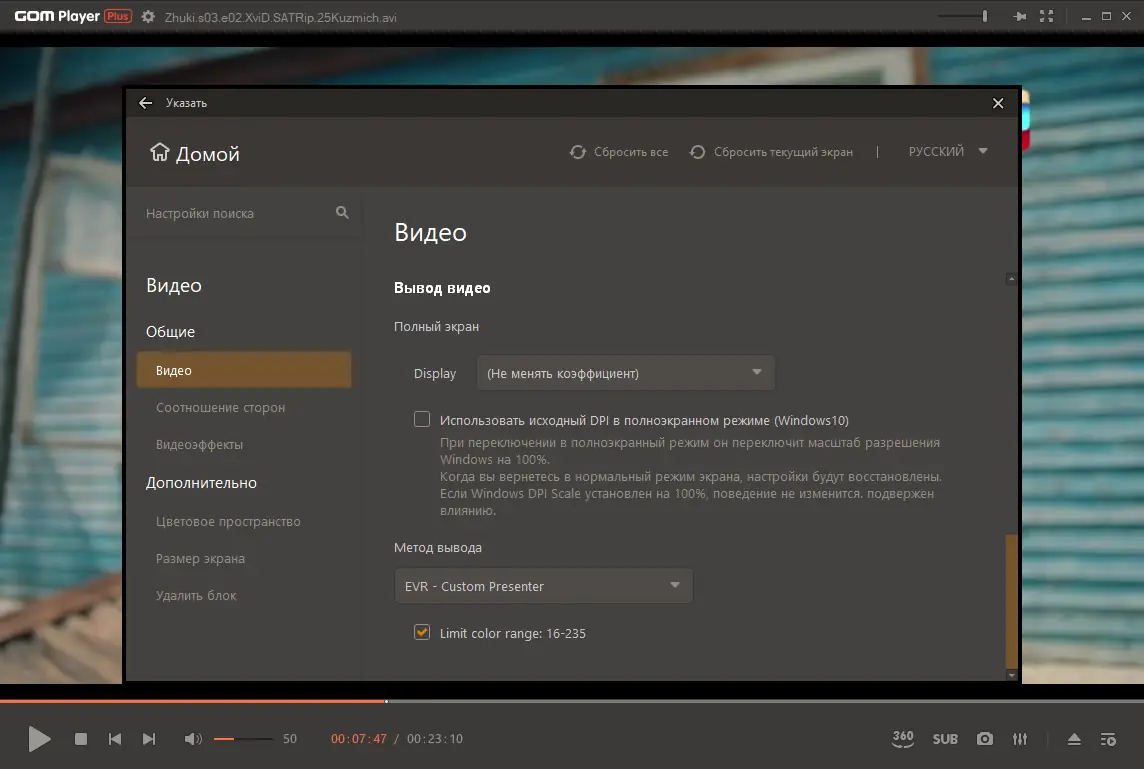Click the Общие section heading in sidebar
The width and height of the screenshot is (1144, 769).
pyautogui.click(x=170, y=332)
